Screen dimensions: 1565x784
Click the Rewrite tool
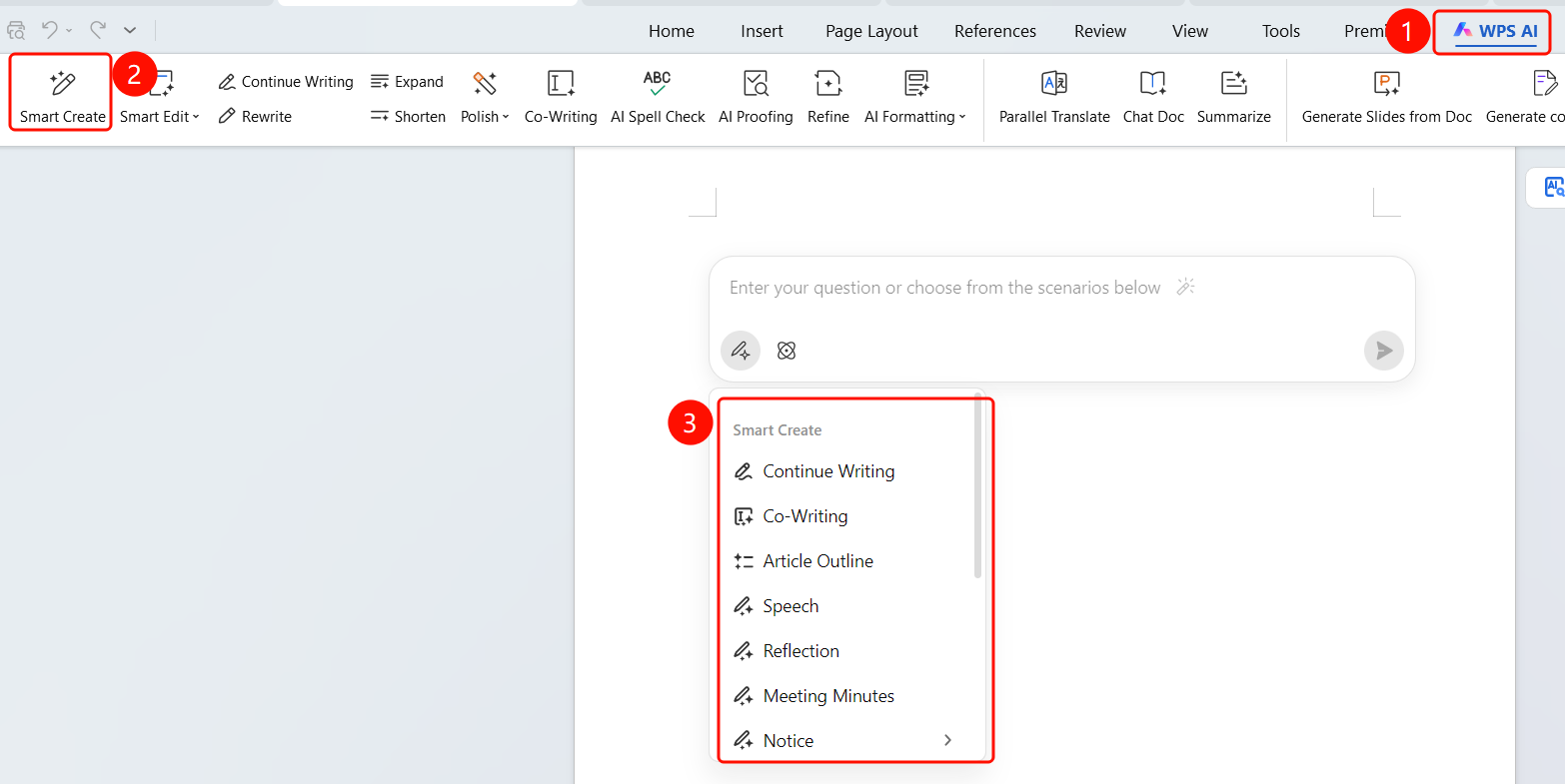[255, 116]
